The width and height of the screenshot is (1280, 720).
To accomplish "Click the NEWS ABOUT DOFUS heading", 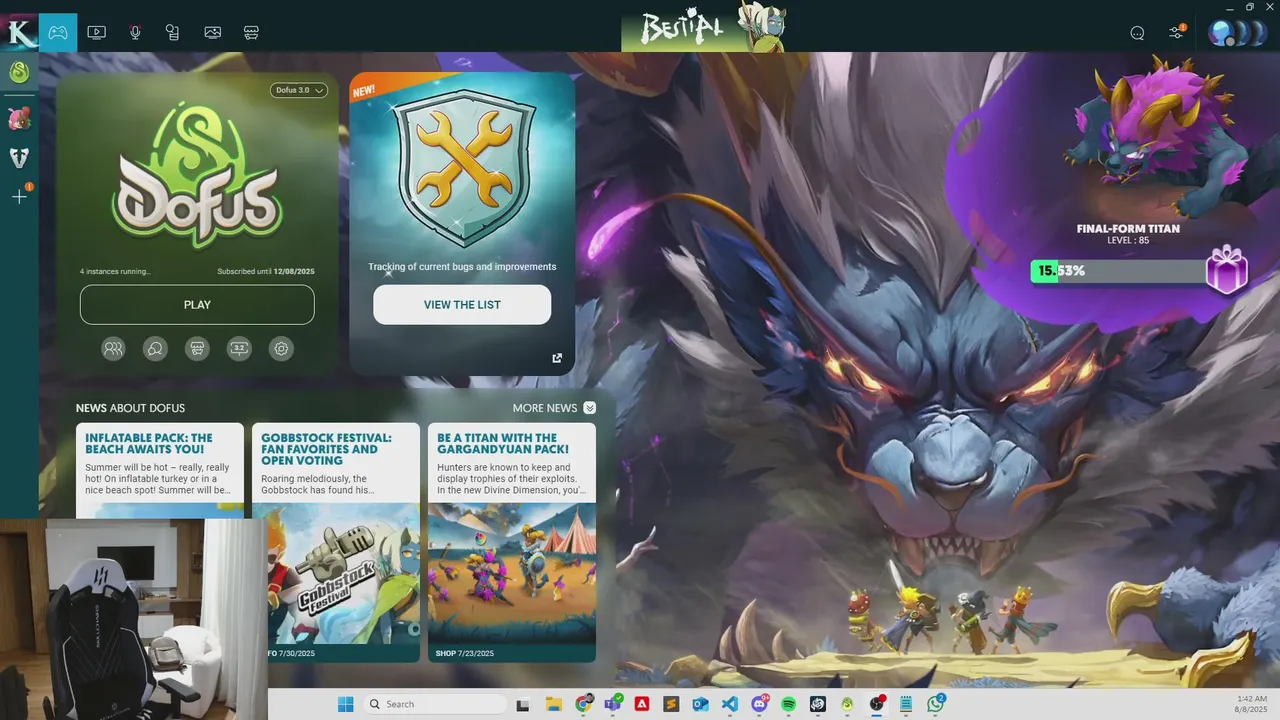I will pyautogui.click(x=130, y=408).
